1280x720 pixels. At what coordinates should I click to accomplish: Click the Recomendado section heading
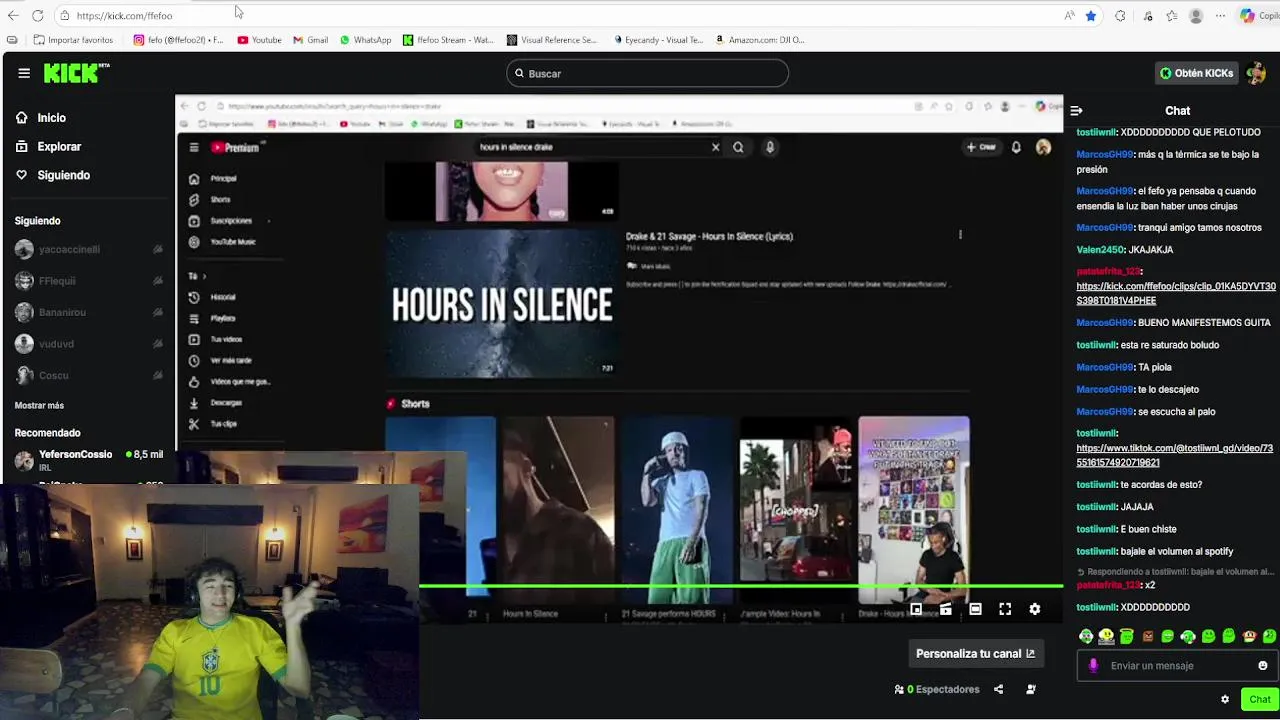pyautogui.click(x=47, y=433)
